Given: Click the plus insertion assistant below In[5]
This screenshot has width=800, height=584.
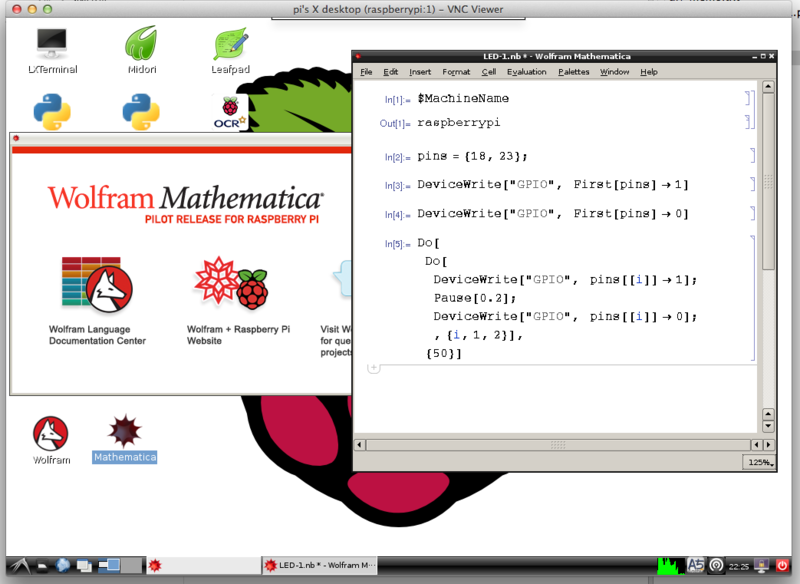Looking at the screenshot, I should (373, 368).
